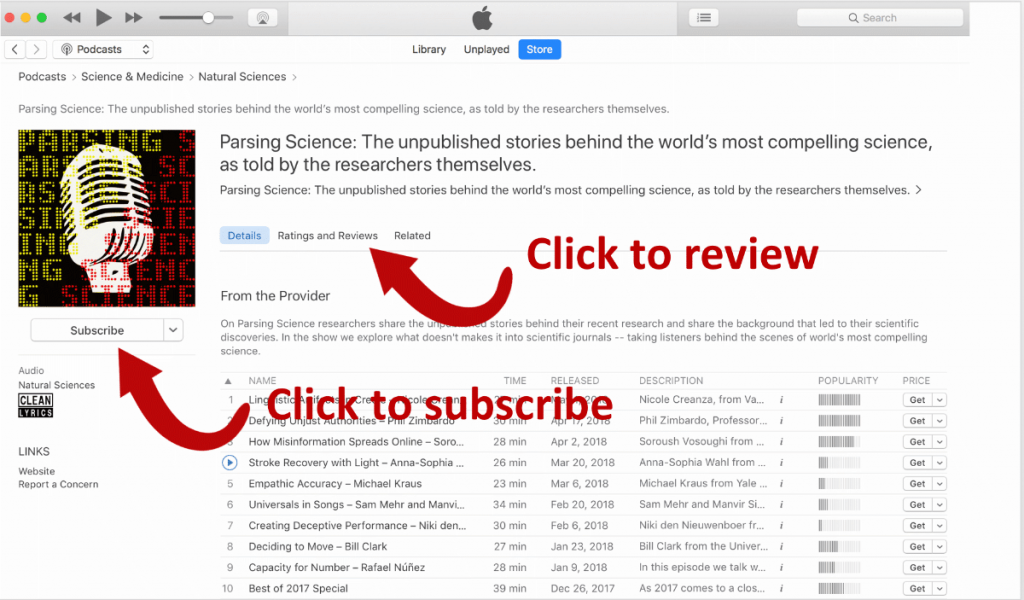Get the Best of 2017 Special episode
The height and width of the screenshot is (600, 1024).
click(917, 588)
